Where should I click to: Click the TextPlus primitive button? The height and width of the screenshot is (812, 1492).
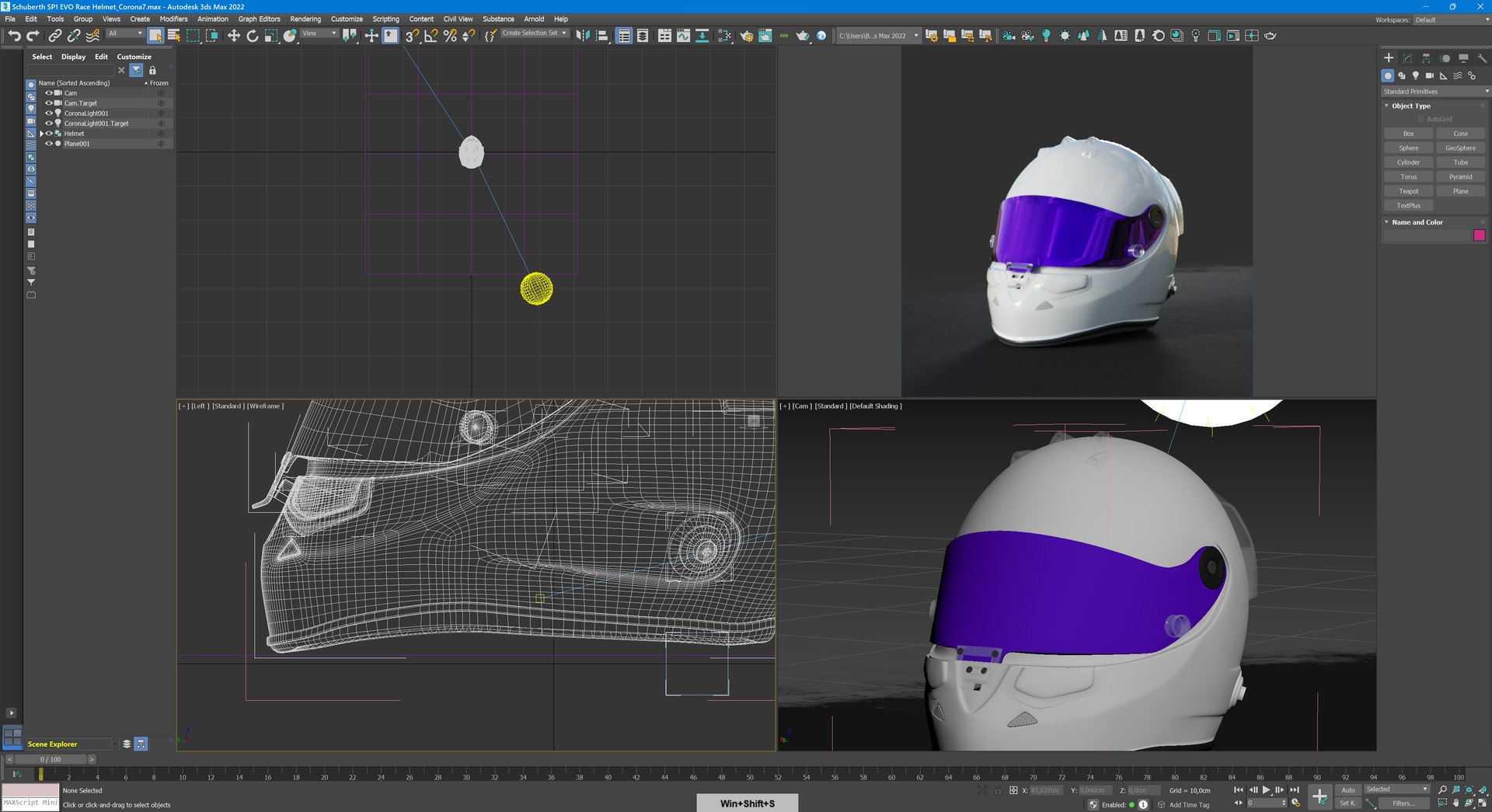point(1408,206)
